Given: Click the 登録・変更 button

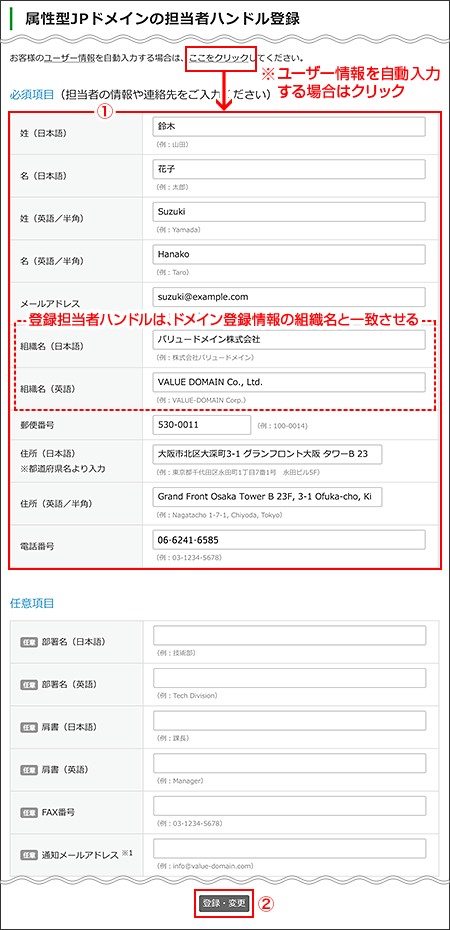Looking at the screenshot, I should tap(224, 903).
